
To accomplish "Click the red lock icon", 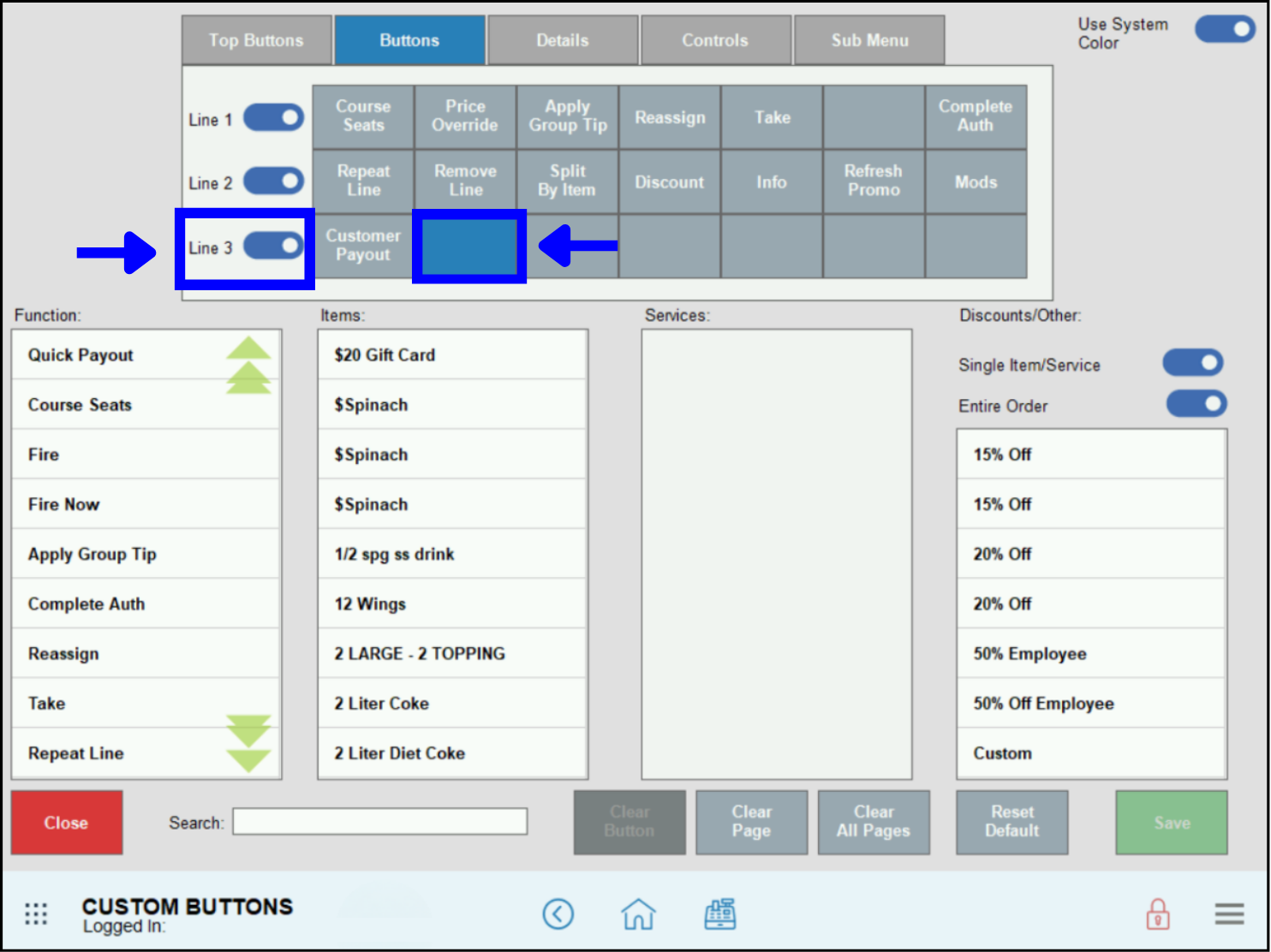I will pos(1158,913).
